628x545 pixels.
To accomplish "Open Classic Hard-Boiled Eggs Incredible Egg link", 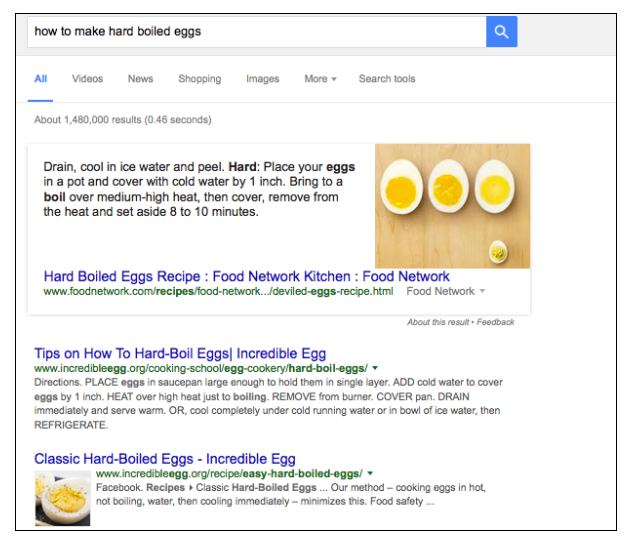I will point(165,459).
